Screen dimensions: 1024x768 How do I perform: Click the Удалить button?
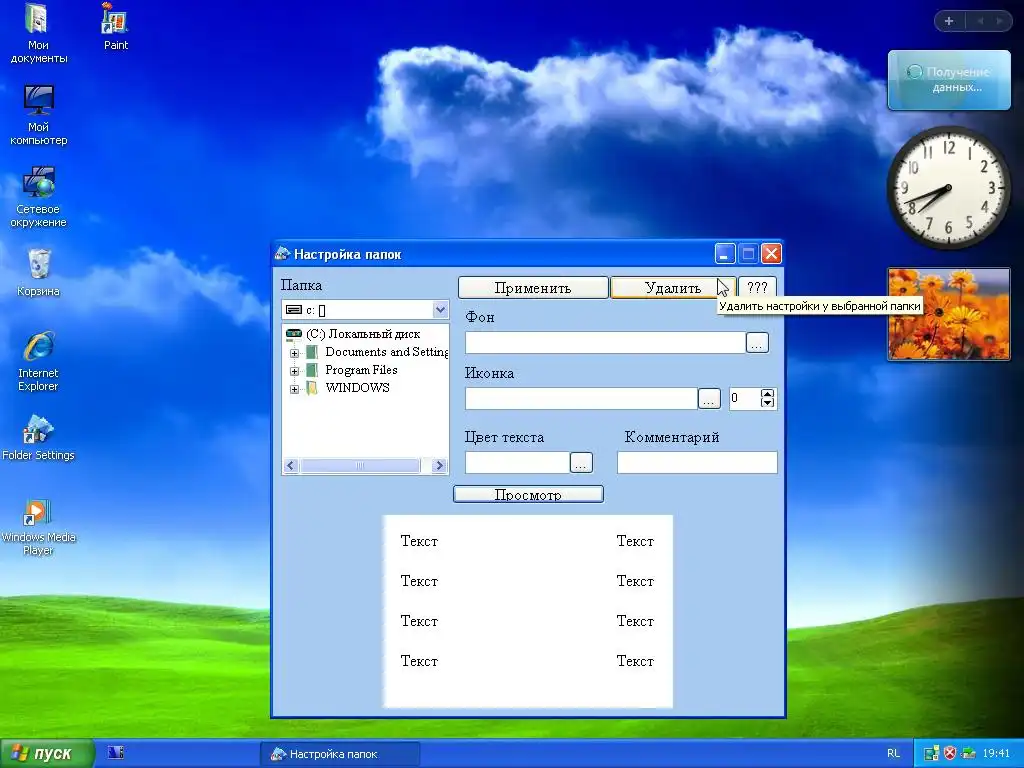pos(673,287)
